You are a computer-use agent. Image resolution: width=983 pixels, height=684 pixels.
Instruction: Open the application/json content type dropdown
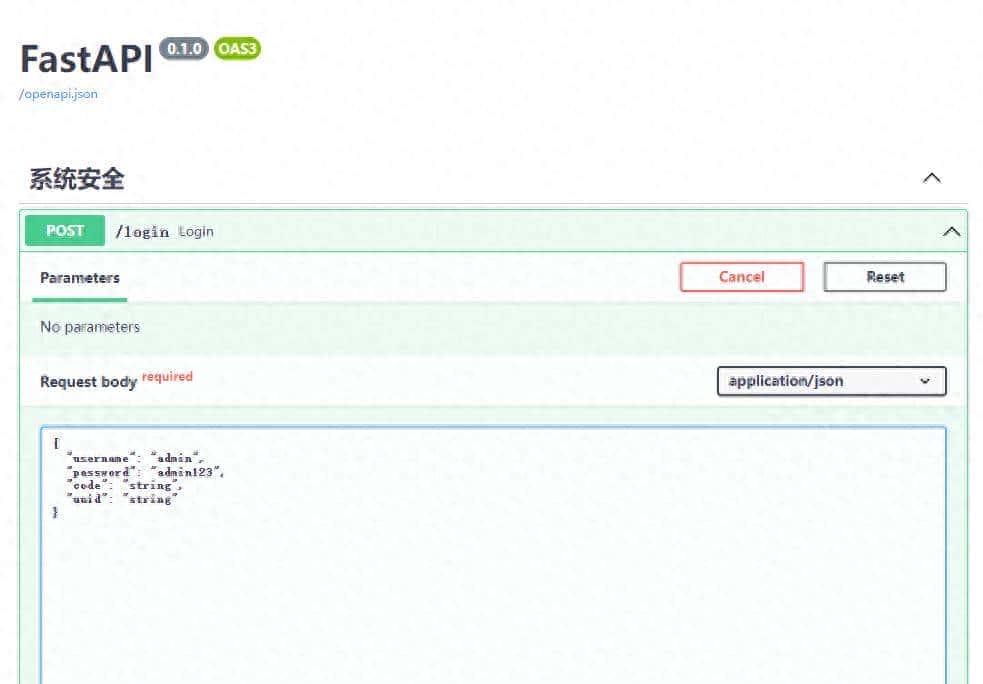[831, 381]
